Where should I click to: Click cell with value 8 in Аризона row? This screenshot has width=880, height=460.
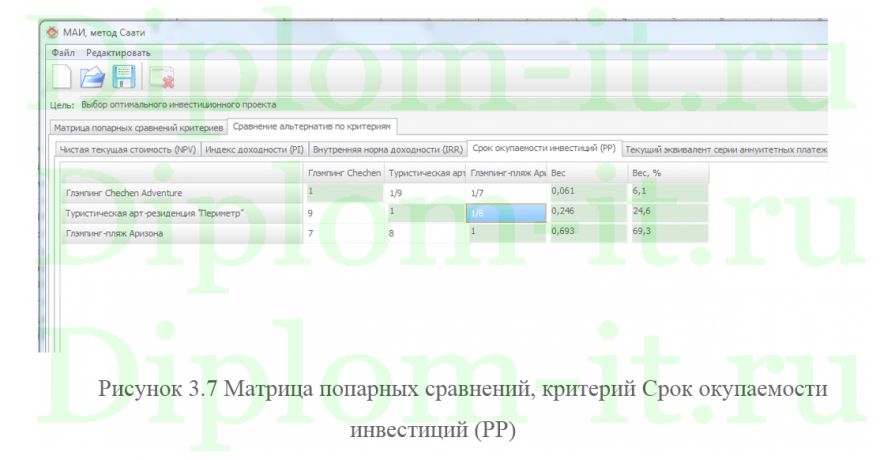click(x=425, y=233)
